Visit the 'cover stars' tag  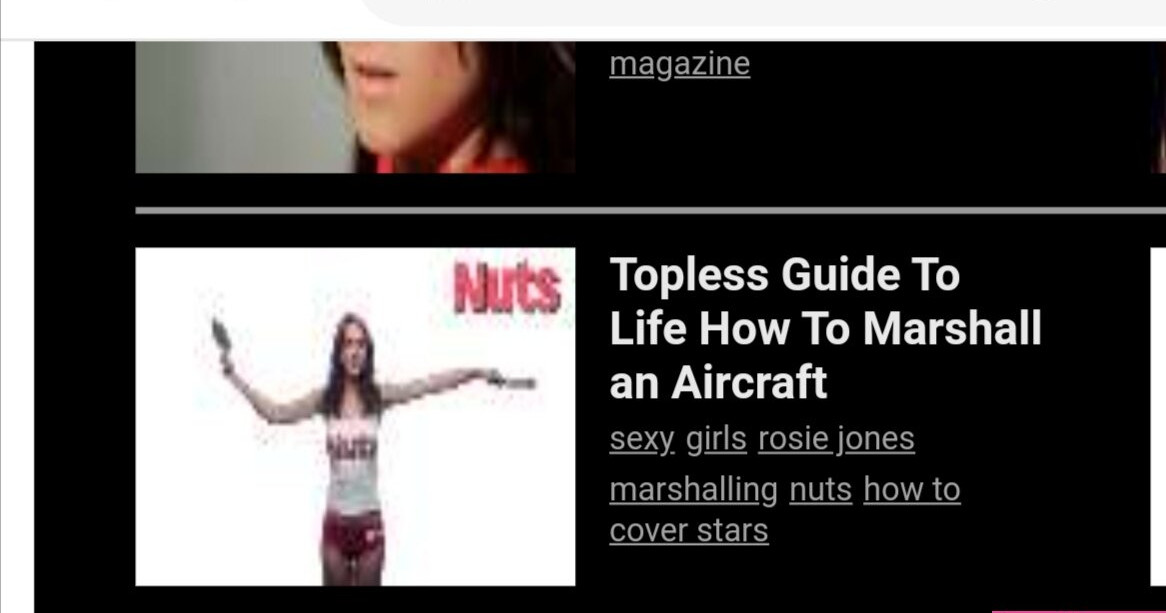689,531
